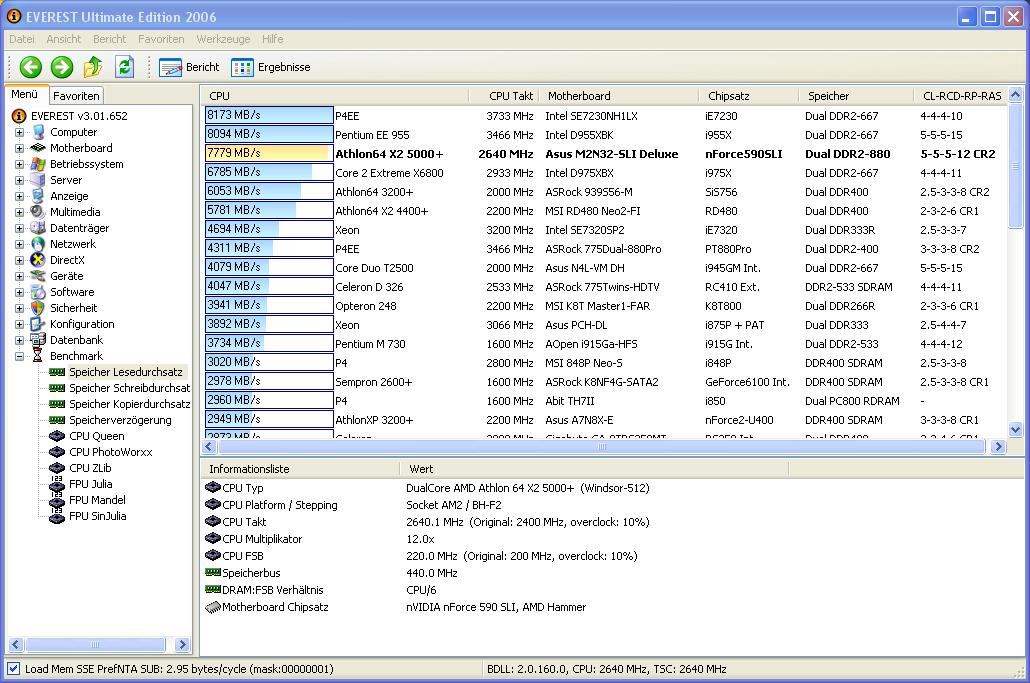Select the Motherboard tree icon
The width and height of the screenshot is (1030, 683).
[39, 148]
